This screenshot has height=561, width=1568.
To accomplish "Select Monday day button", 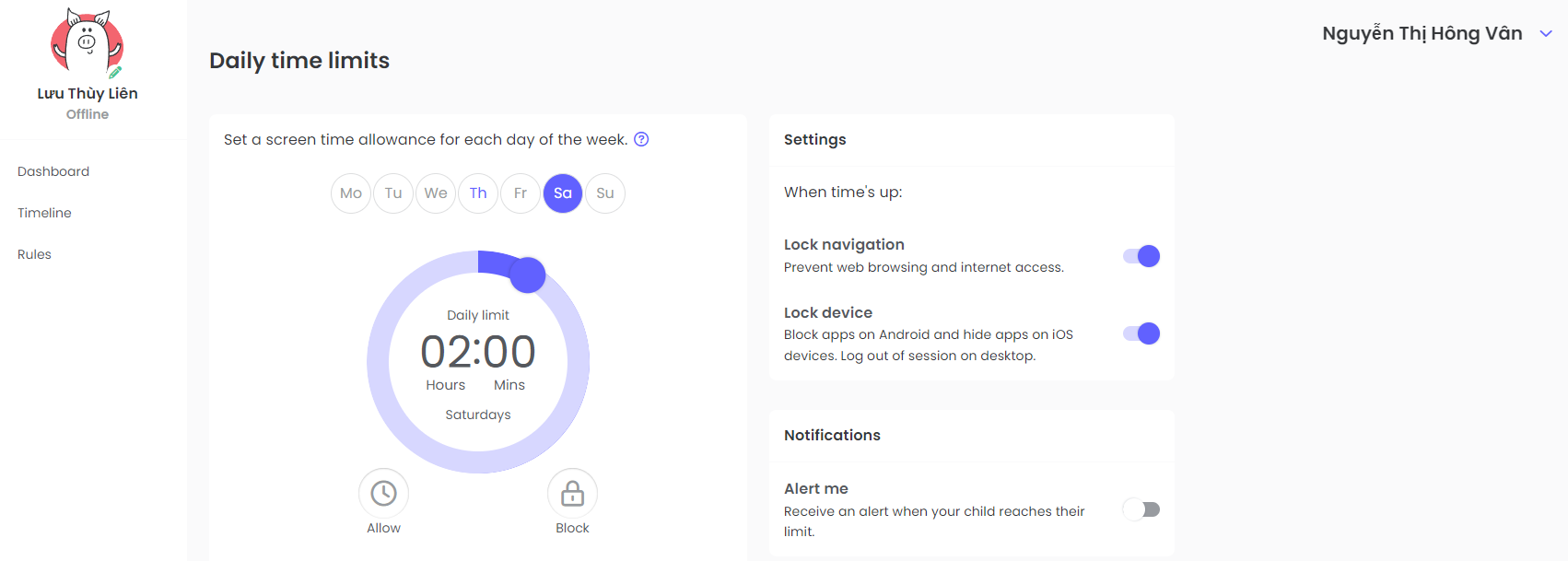I will [x=351, y=193].
